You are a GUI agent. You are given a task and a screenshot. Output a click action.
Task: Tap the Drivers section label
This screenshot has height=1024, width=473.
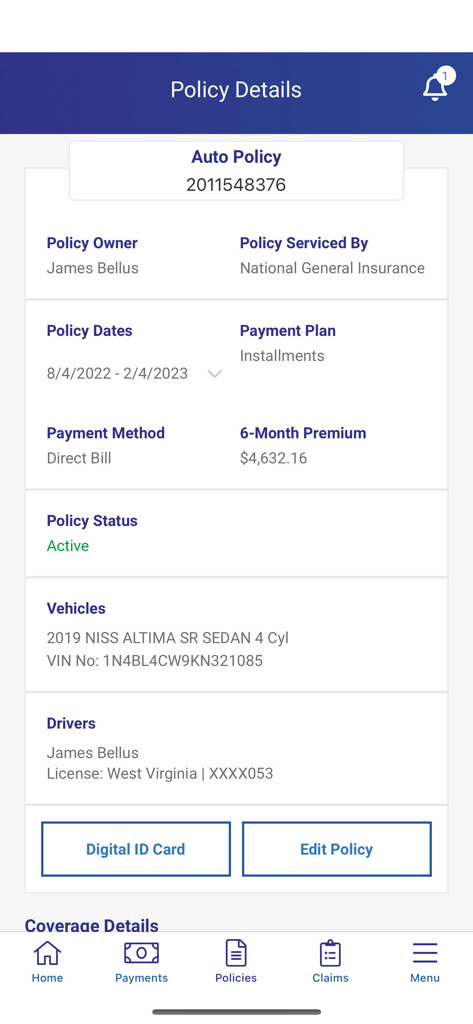pyautogui.click(x=71, y=723)
